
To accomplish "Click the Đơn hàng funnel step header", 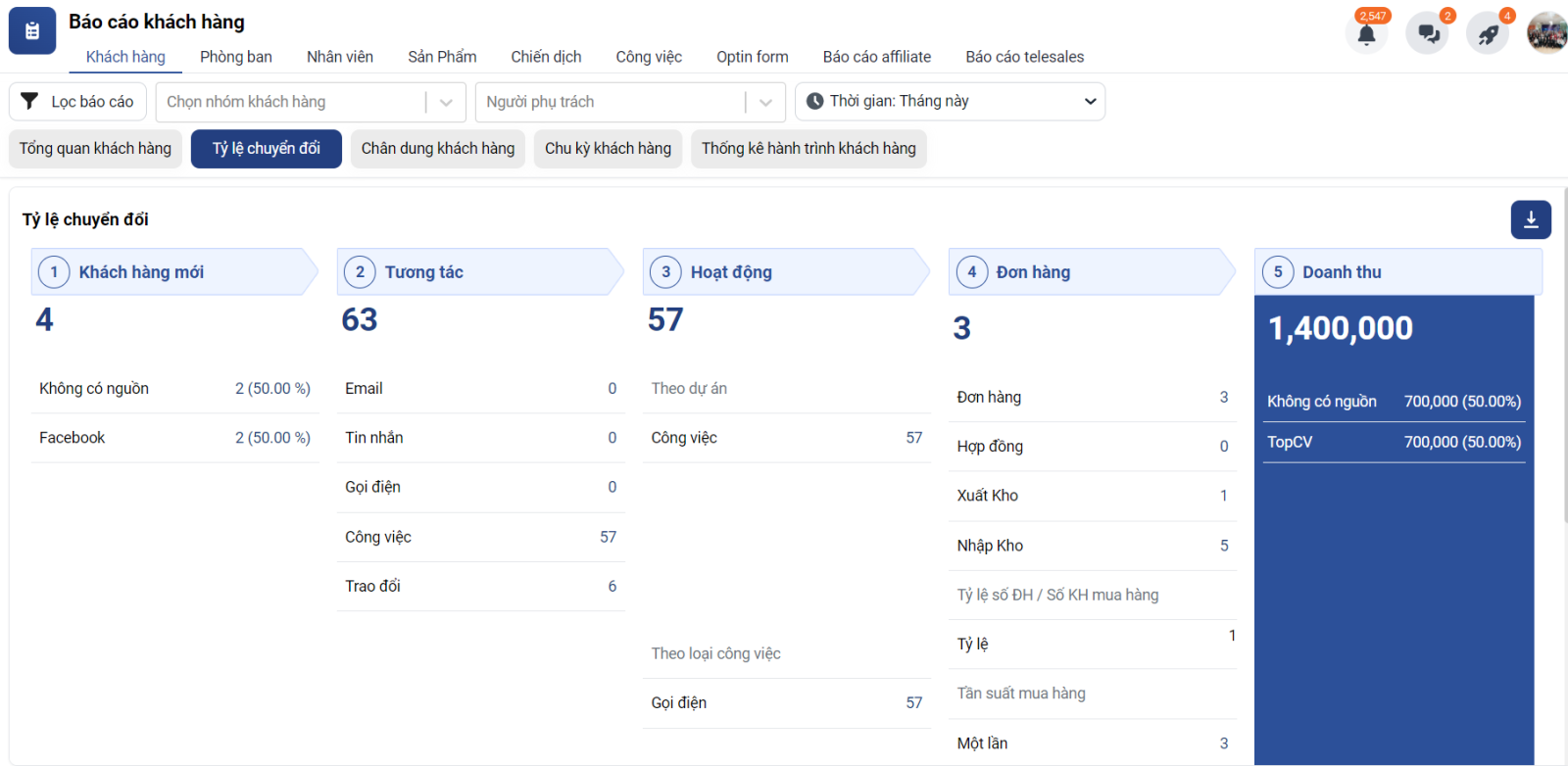I will coord(1033,272).
